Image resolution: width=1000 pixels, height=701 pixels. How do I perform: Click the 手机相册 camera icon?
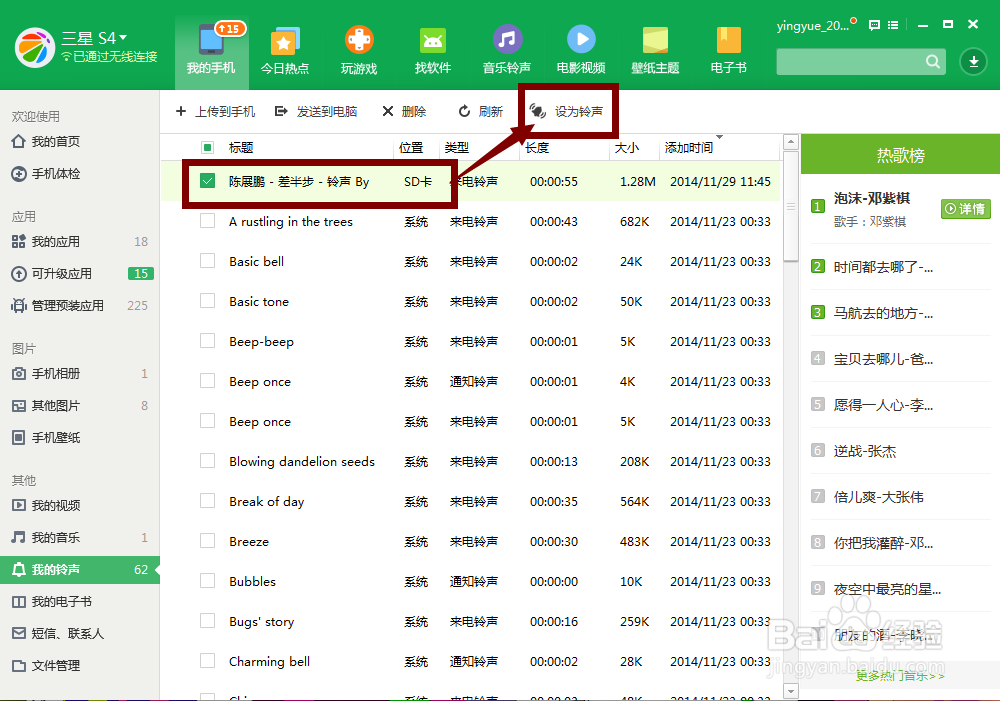pos(19,374)
